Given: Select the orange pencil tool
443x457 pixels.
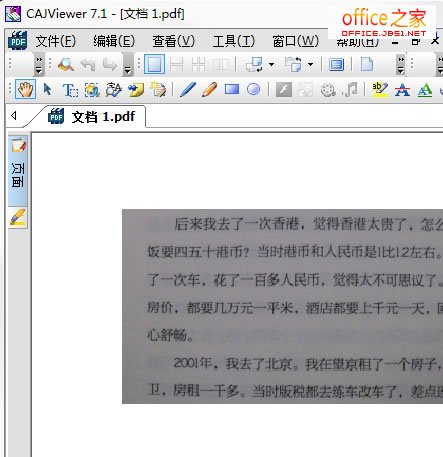Looking at the screenshot, I should tap(210, 89).
